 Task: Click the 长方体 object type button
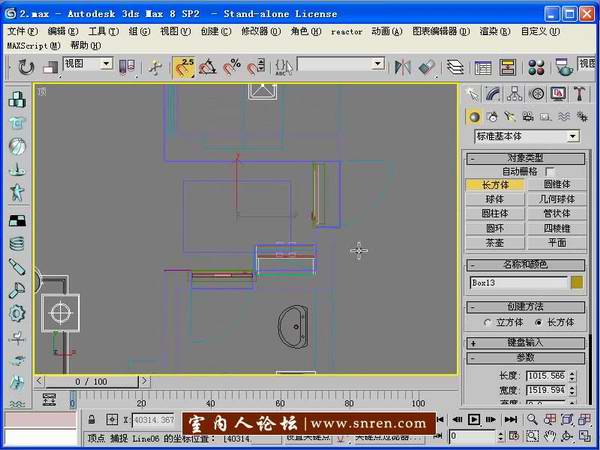(x=495, y=185)
